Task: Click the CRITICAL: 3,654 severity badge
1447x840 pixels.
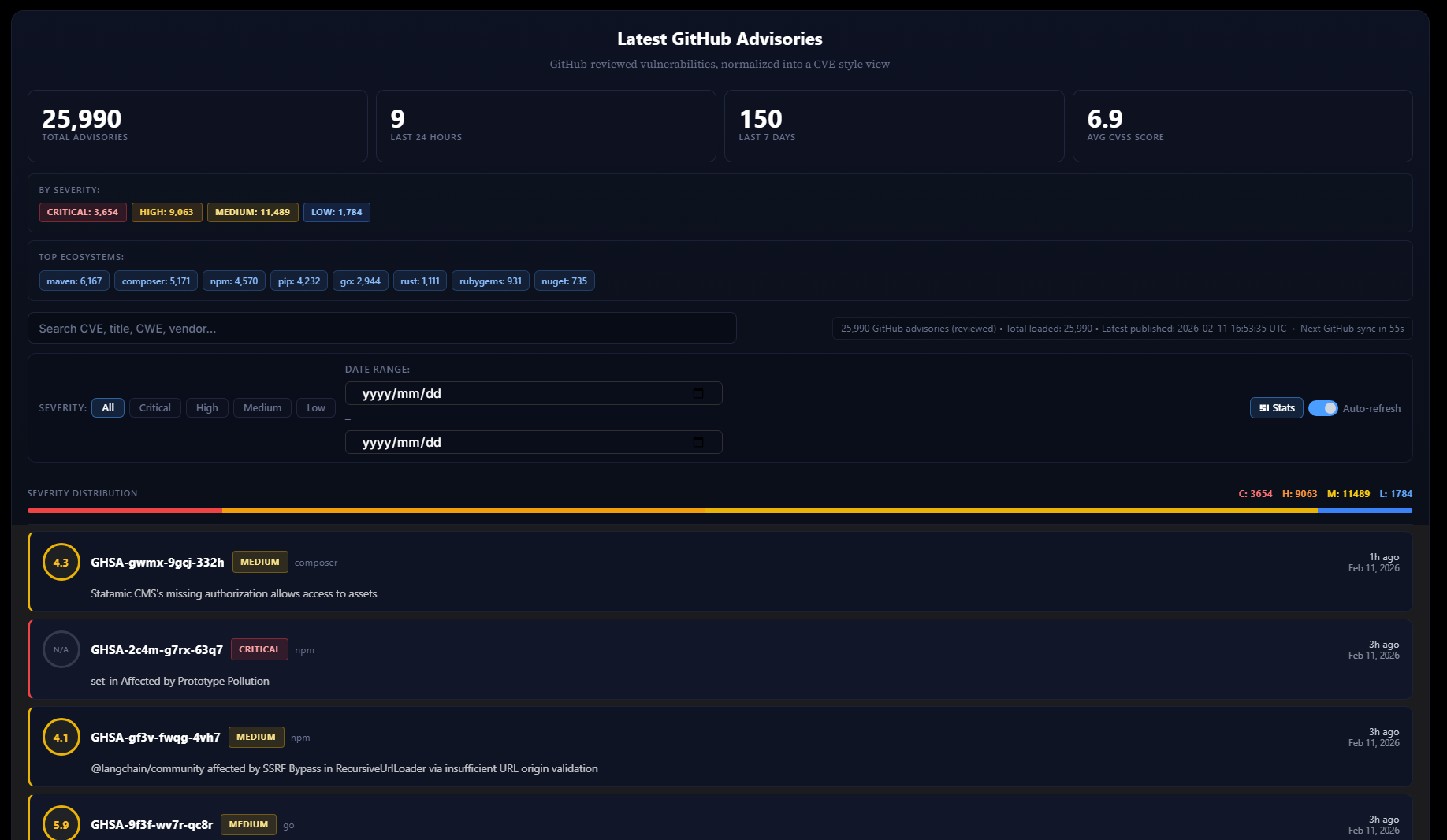Action: tap(83, 212)
